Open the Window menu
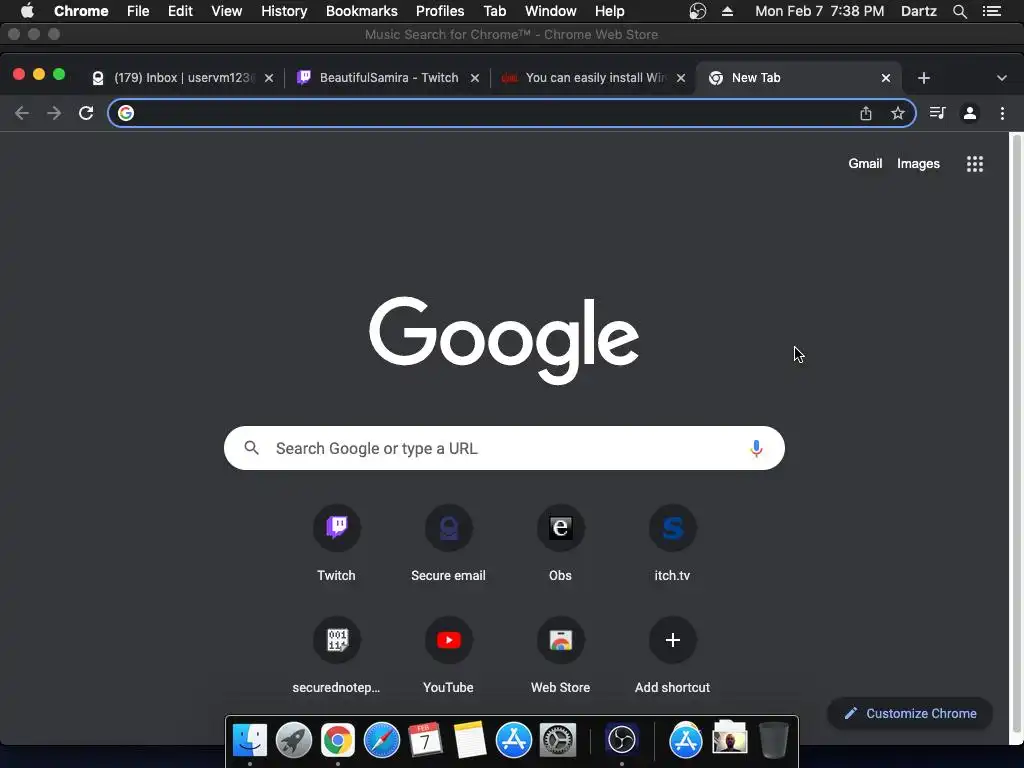The width and height of the screenshot is (1024, 768). (551, 11)
